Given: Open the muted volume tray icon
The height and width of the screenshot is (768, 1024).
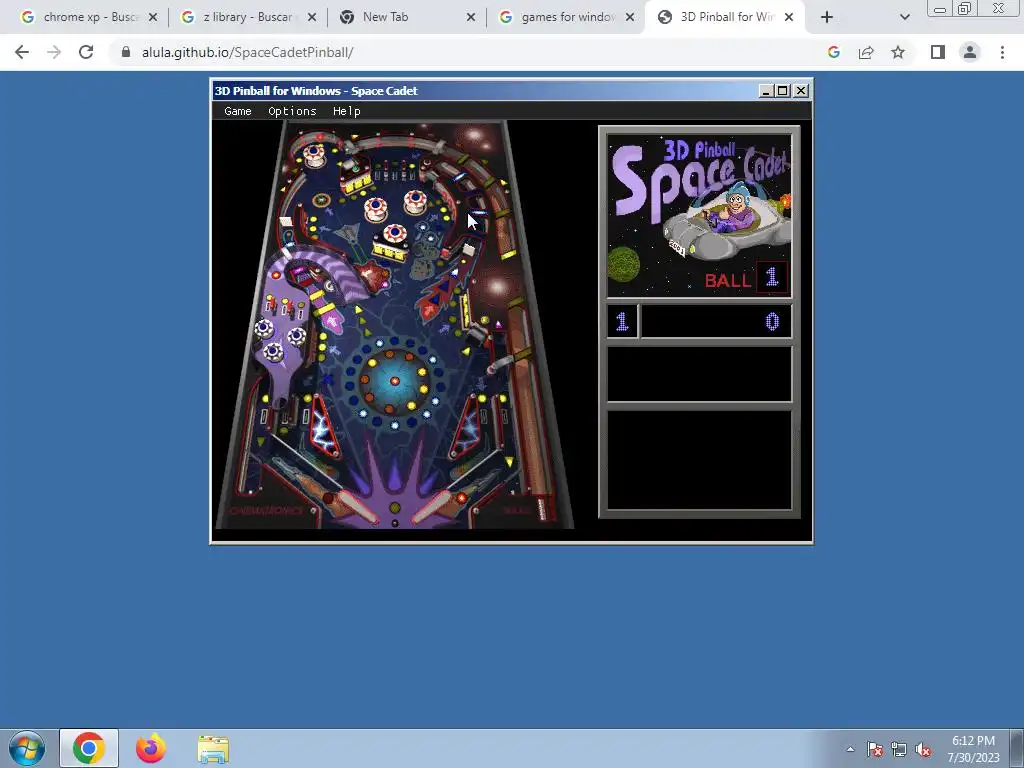Looking at the screenshot, I should click(x=923, y=749).
